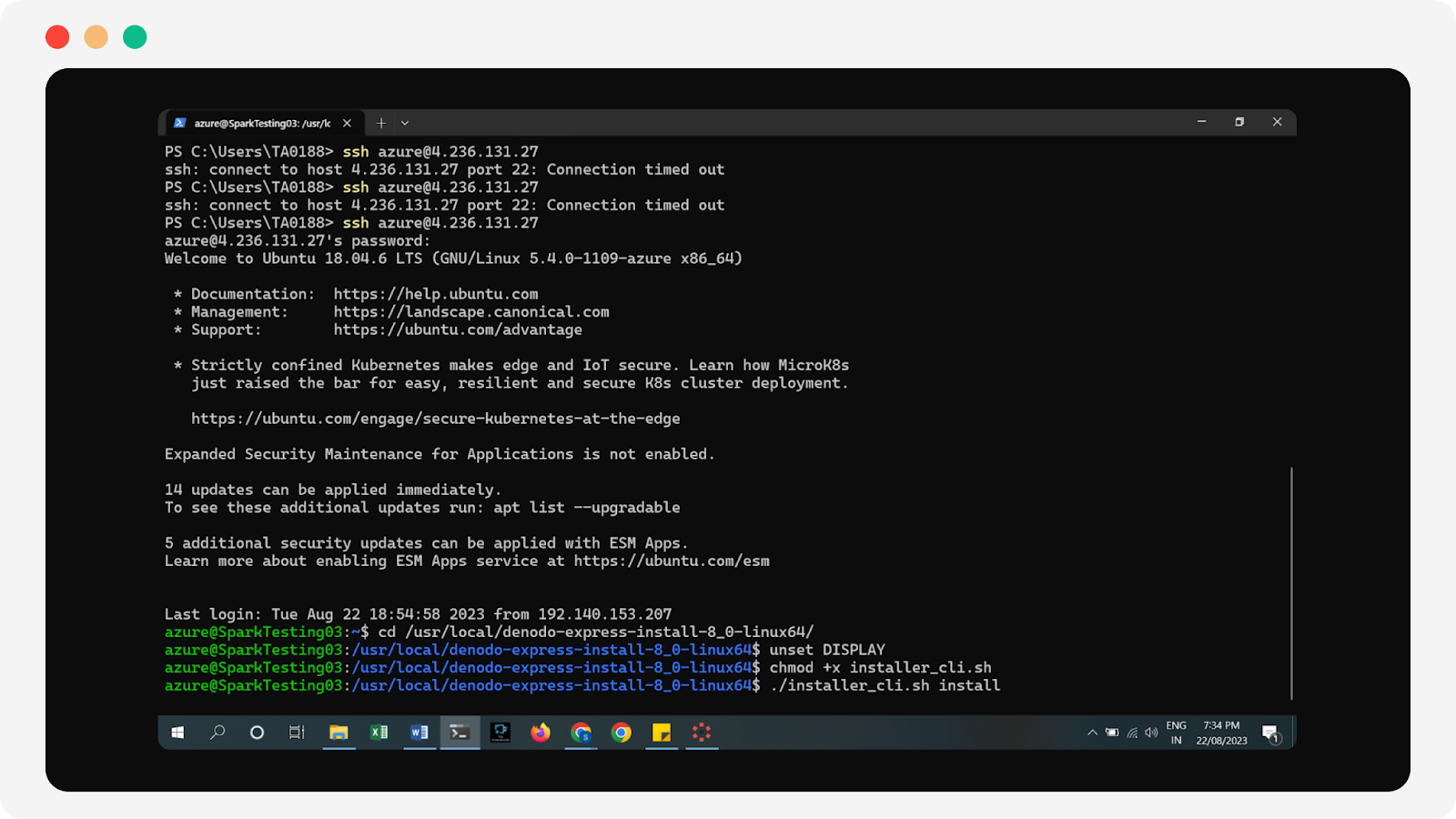This screenshot has width=1456, height=819.
Task: Open Chrome profile icon with badge
Action: tap(581, 733)
